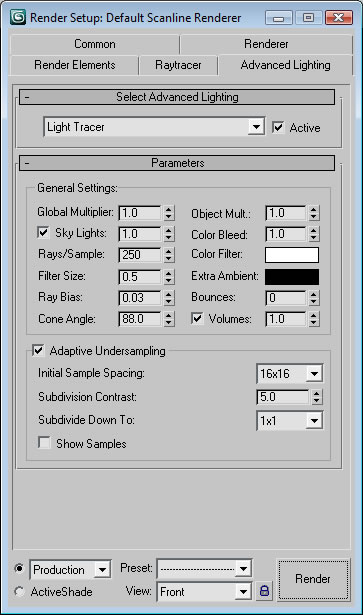Open the Light Tracer plugin dropdown
363x615 pixels.
(154, 127)
